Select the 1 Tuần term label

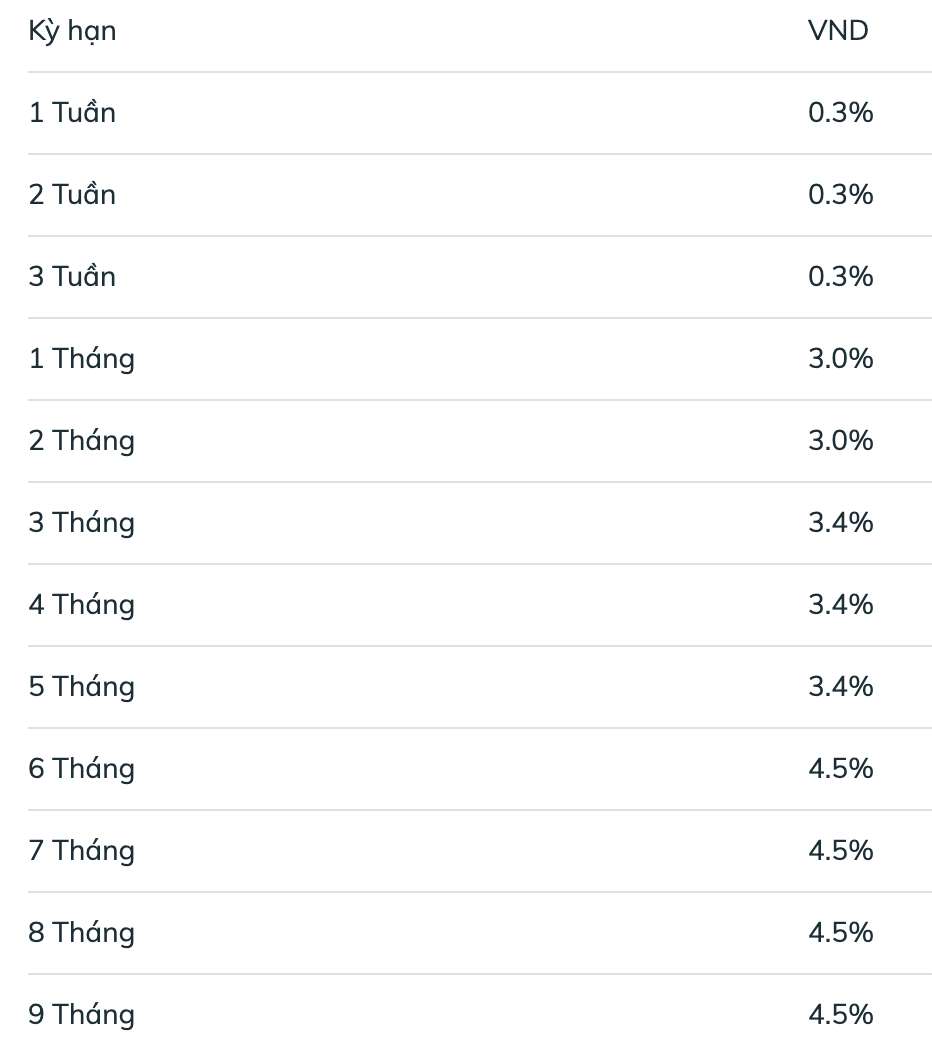tap(72, 113)
